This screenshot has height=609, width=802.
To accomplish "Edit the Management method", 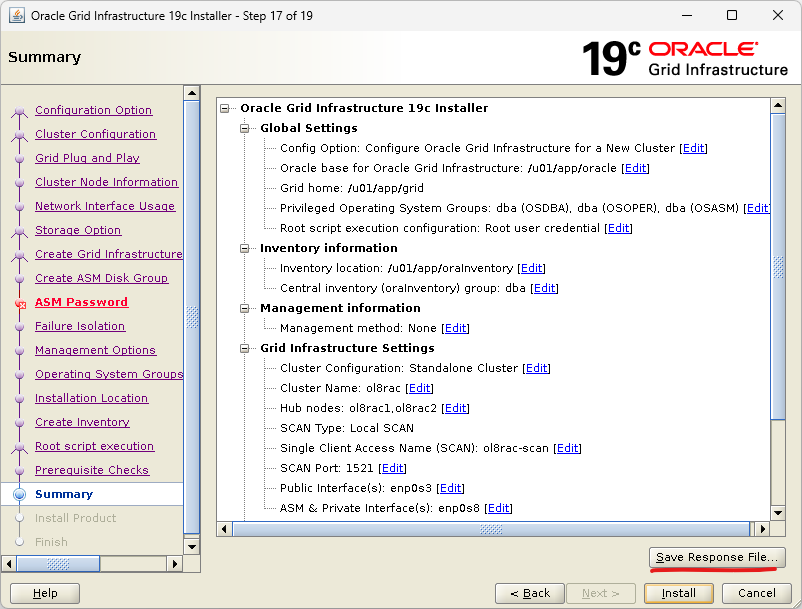I will click(455, 328).
